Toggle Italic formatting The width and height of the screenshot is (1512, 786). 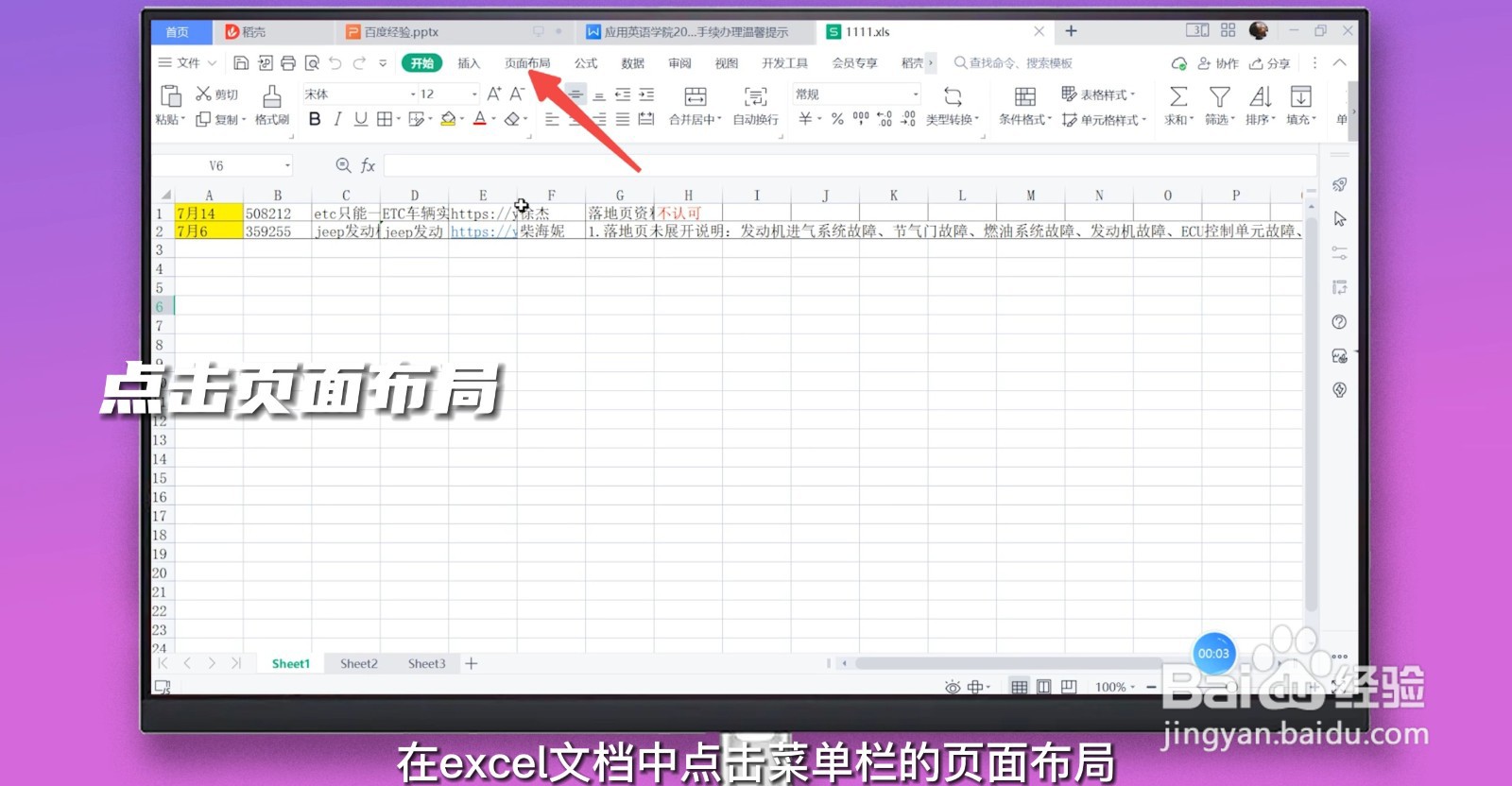pos(337,119)
